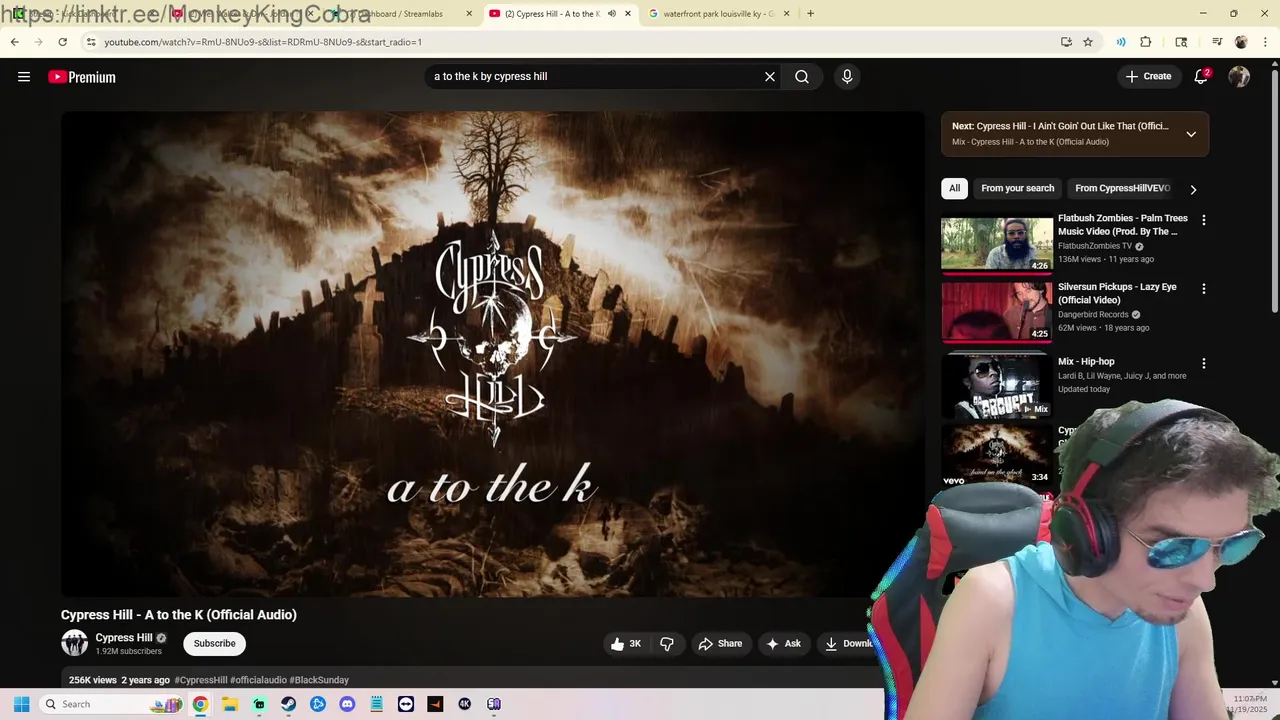View site information icon in address bar

click(91, 42)
